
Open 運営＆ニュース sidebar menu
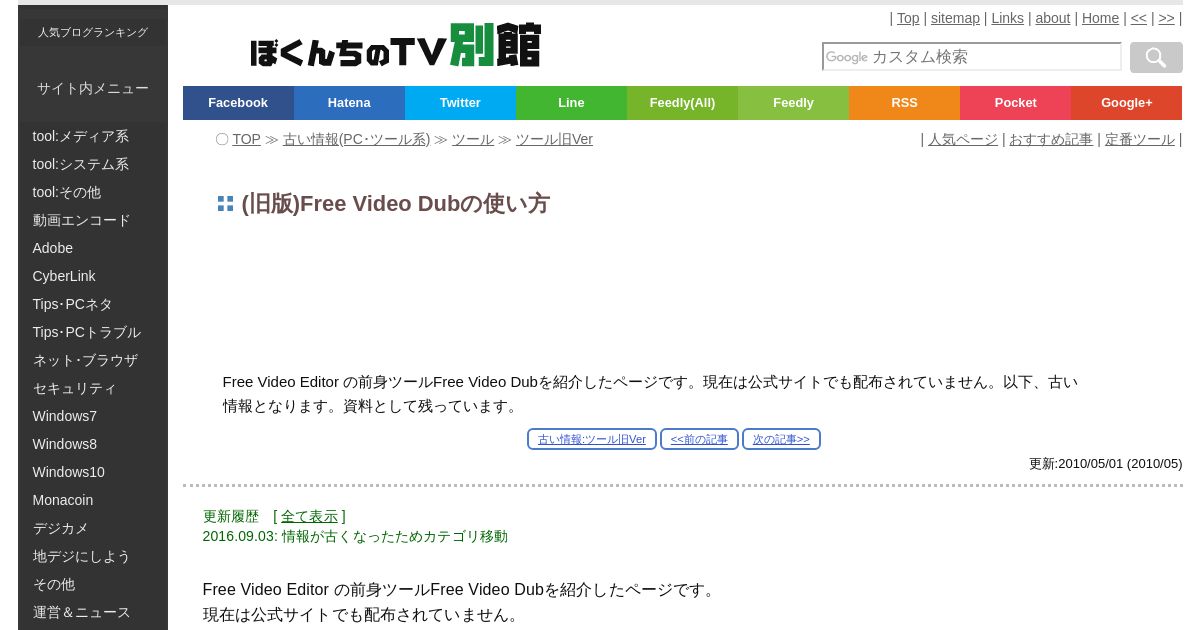click(93, 612)
